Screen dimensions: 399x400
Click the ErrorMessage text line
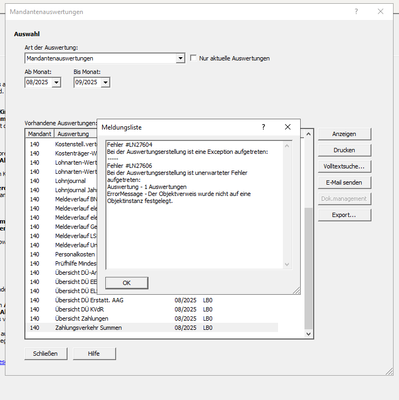[x=179, y=194]
